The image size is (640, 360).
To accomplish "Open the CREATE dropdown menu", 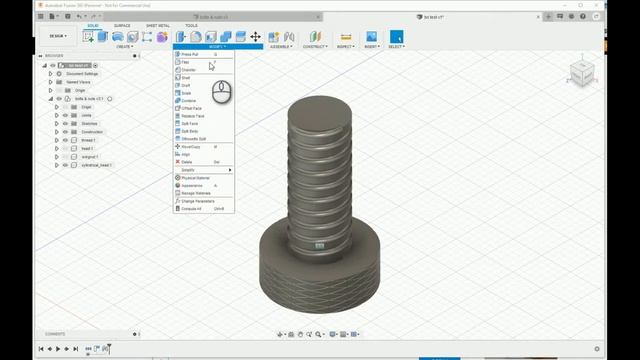I will pyautogui.click(x=124, y=47).
